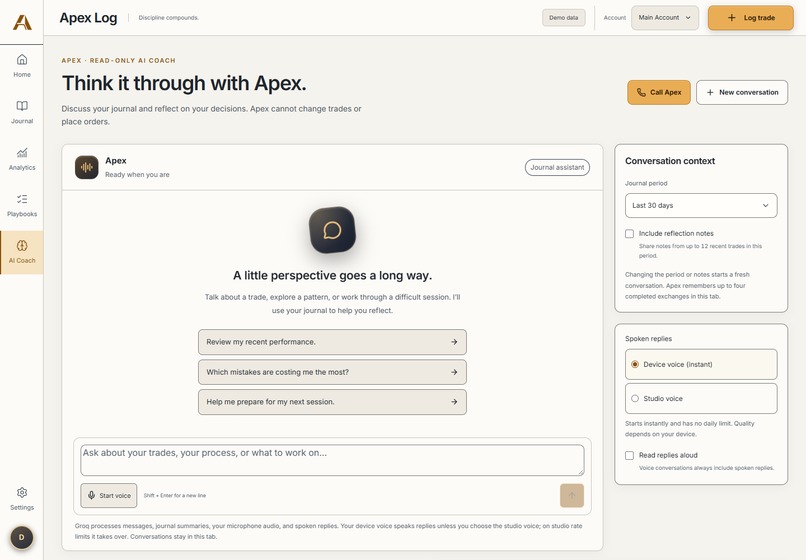Click arrow beside Review my recent performance
The width and height of the screenshot is (806, 560).
coord(454,341)
